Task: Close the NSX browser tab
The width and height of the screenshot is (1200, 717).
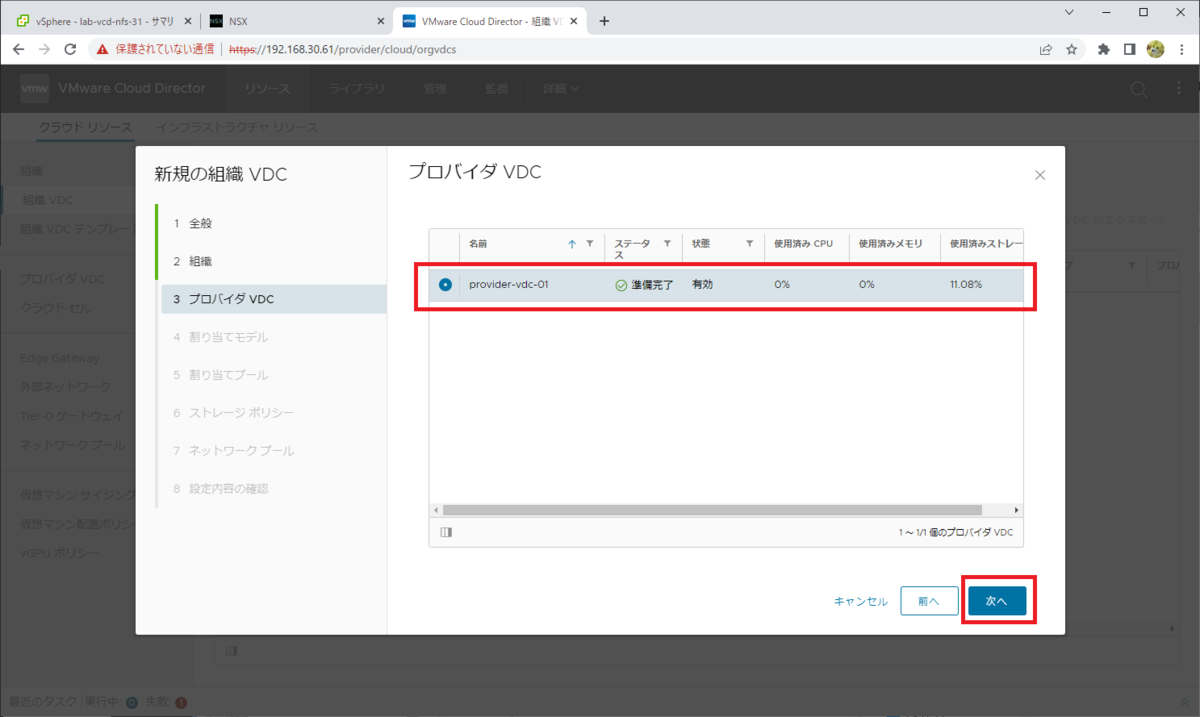Action: [x=379, y=21]
